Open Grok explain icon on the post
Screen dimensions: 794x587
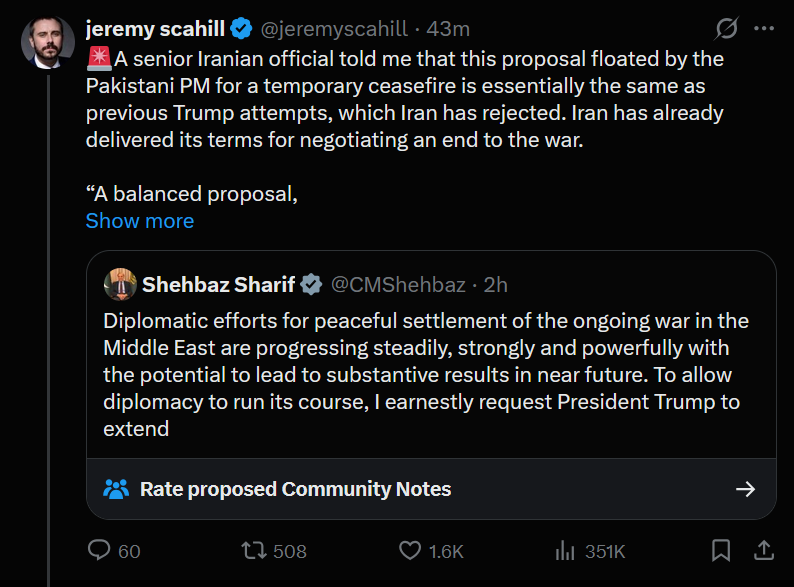point(727,29)
